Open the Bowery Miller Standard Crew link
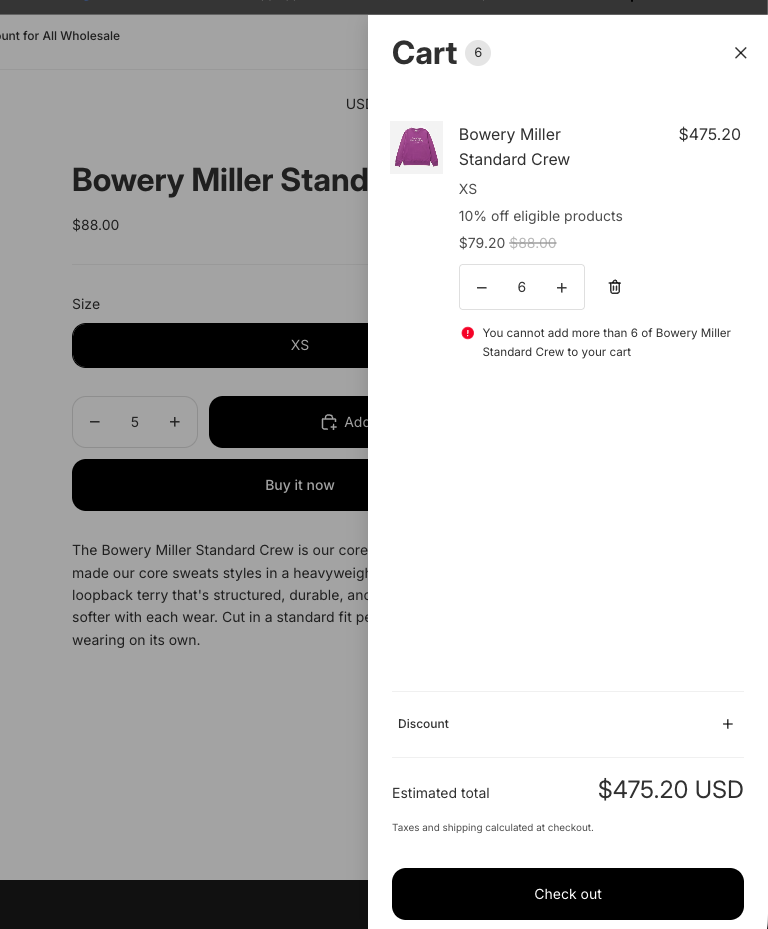 [514, 147]
